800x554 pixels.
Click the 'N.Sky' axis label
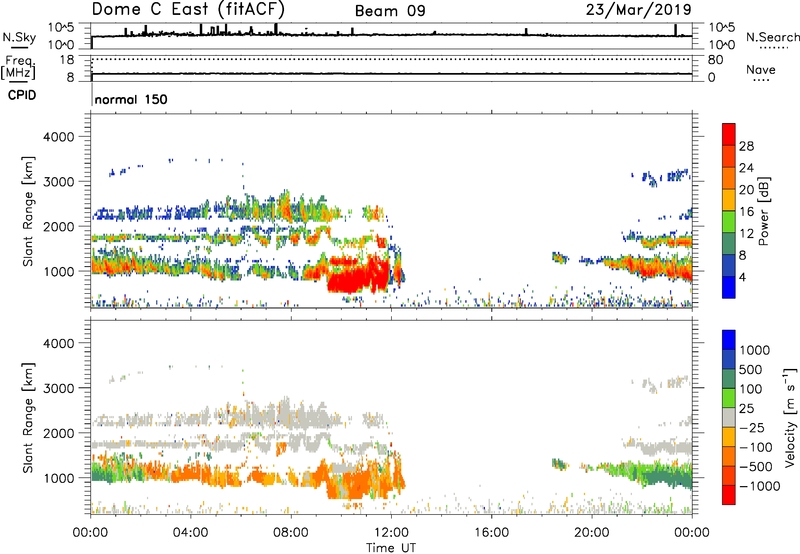[x=19, y=38]
